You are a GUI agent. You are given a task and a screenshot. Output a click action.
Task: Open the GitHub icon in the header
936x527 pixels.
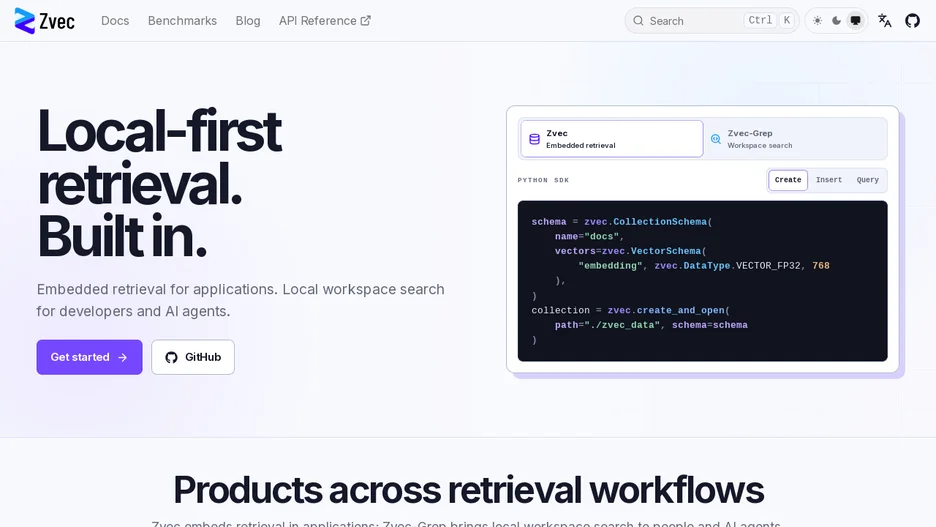pyautogui.click(x=912, y=21)
